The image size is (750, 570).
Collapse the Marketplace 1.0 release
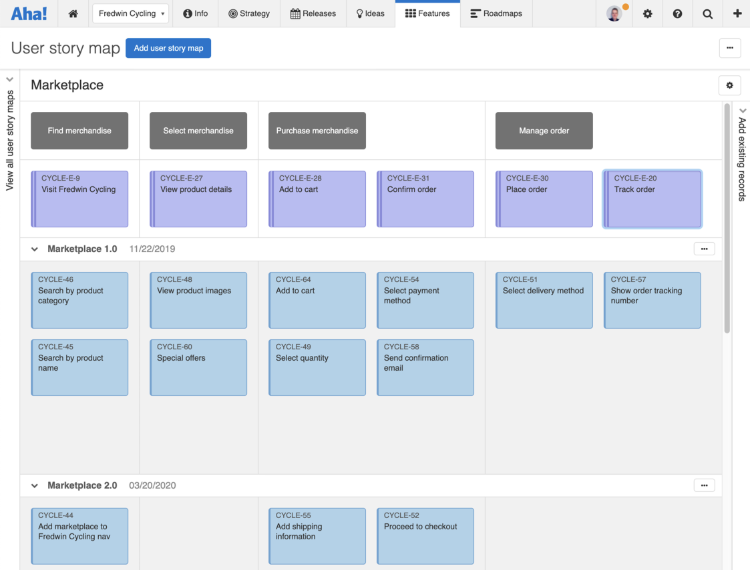click(x=35, y=249)
